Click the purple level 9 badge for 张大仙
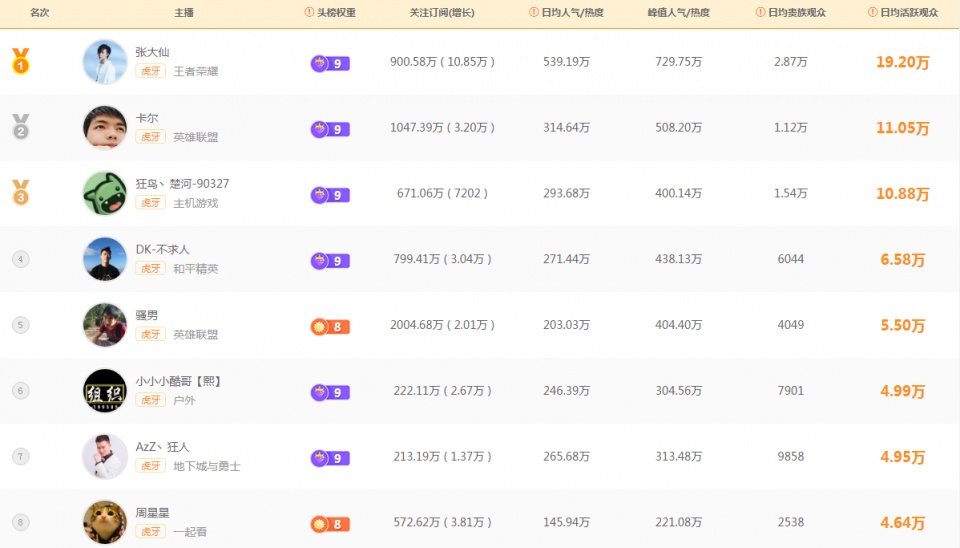Screen dimensions: 960x548 tap(330, 63)
